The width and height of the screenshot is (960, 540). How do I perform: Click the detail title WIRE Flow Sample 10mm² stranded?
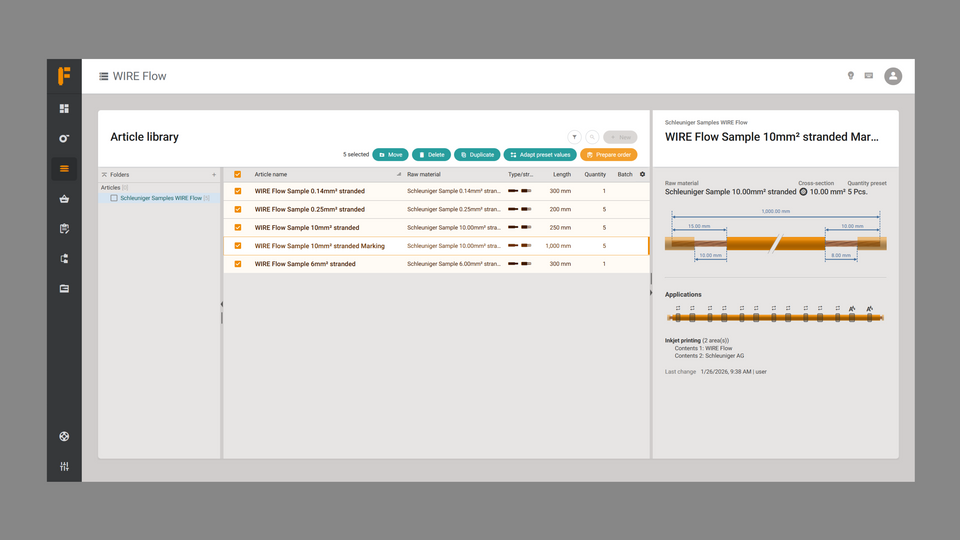[771, 137]
